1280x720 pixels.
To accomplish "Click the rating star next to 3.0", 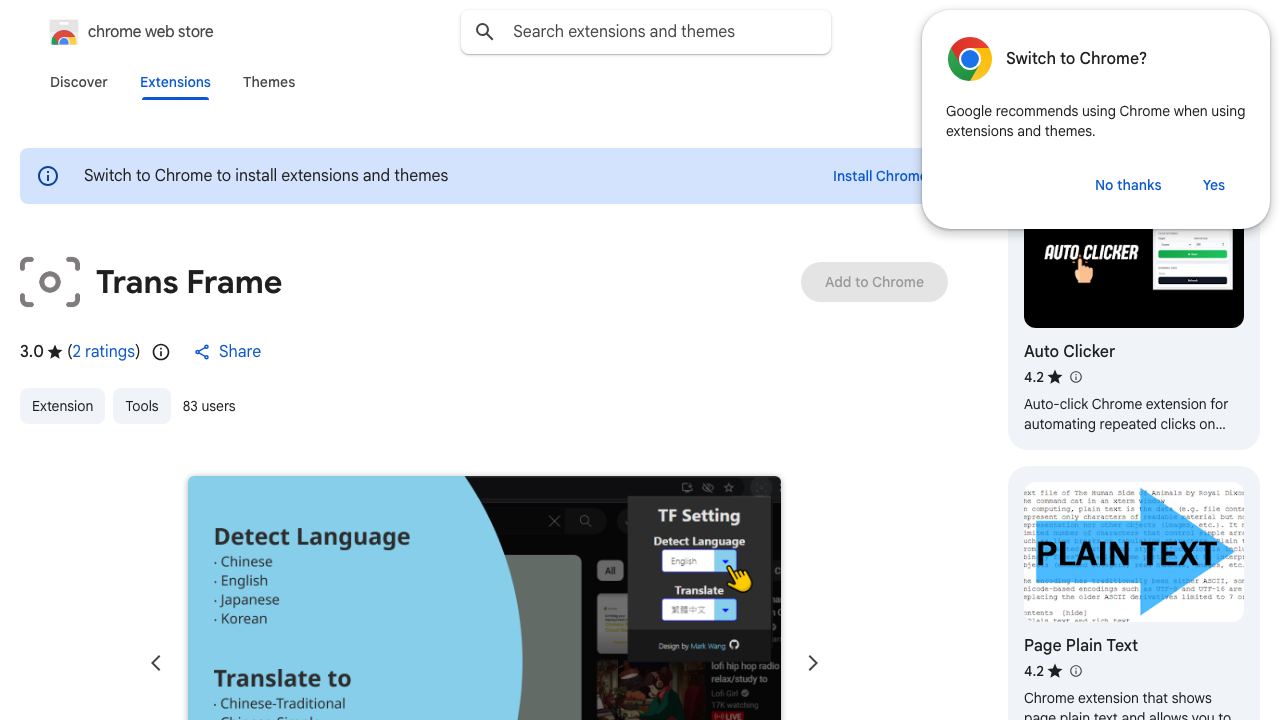I will pyautogui.click(x=55, y=352).
